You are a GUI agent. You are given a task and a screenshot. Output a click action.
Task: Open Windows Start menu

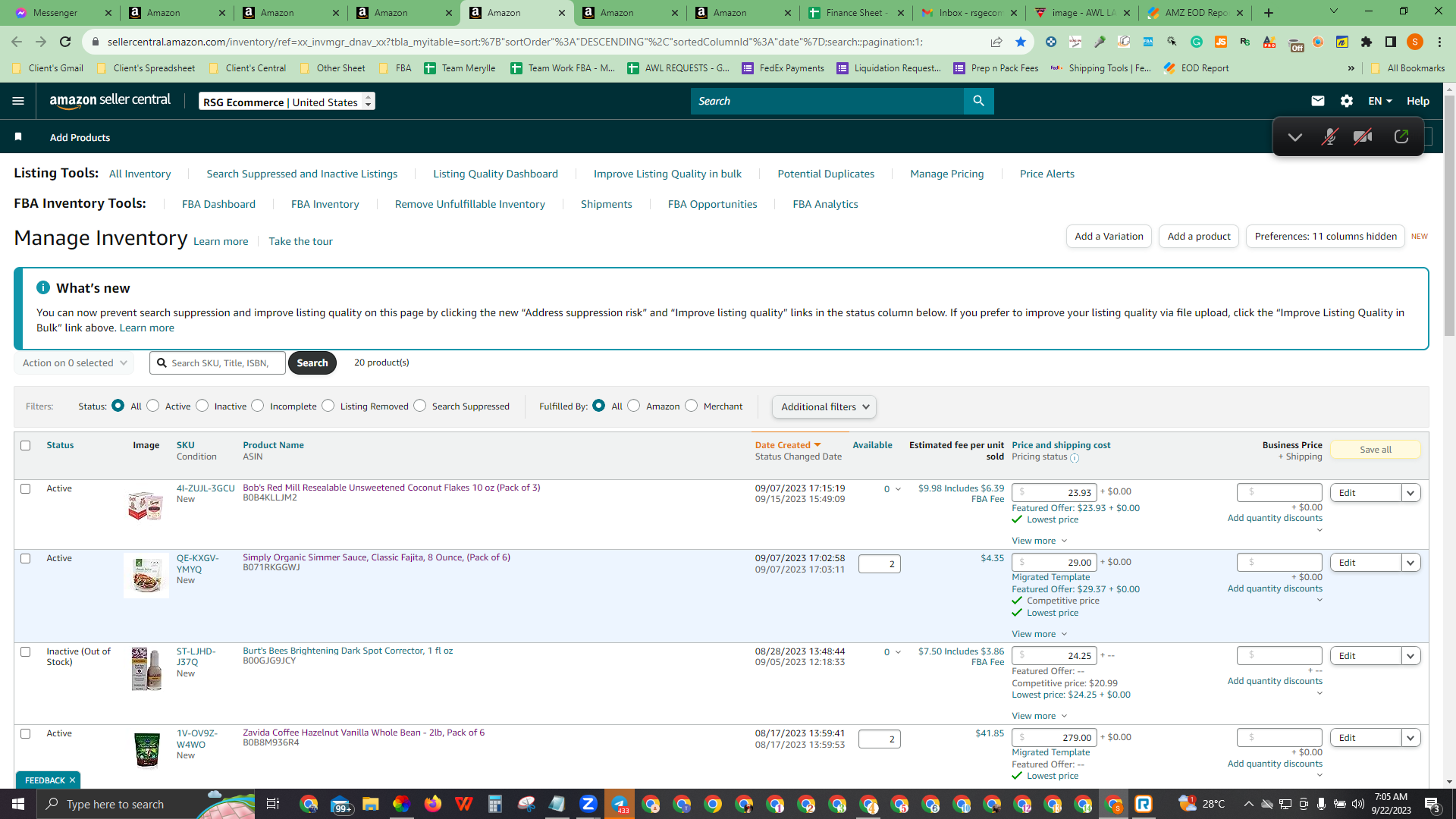coord(18,804)
